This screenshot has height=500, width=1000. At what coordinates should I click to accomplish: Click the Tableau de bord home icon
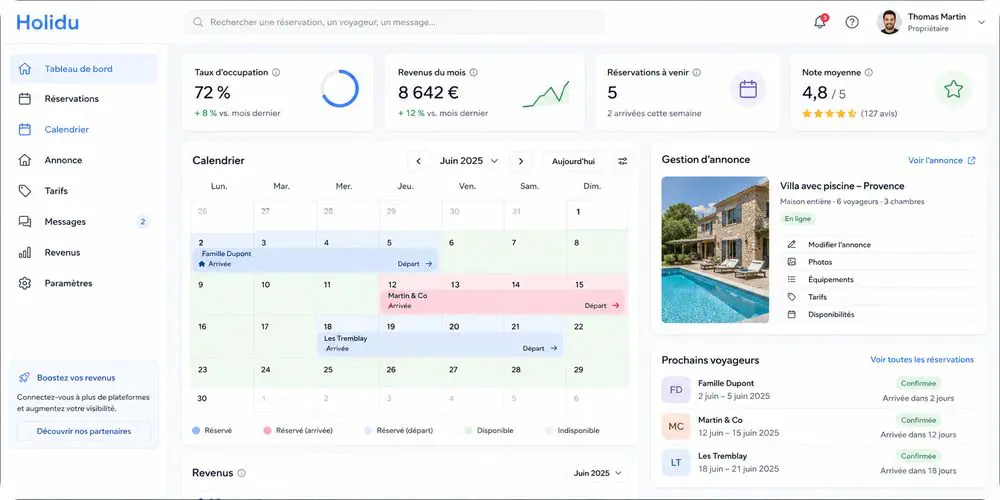(x=25, y=69)
